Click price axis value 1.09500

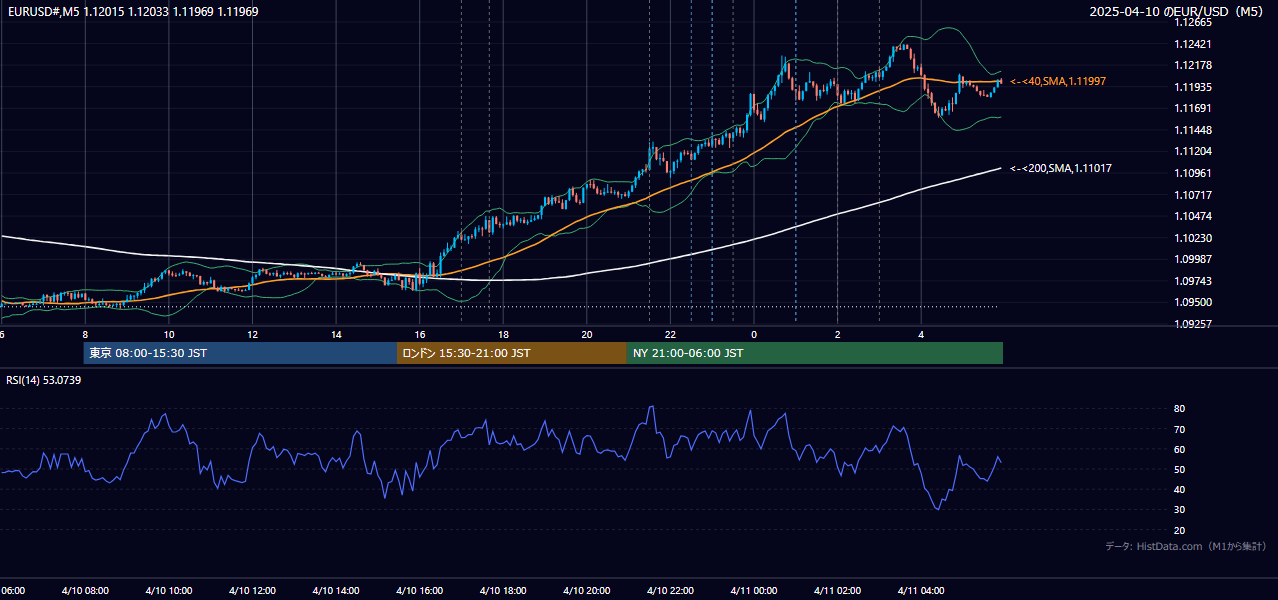[x=1192, y=302]
